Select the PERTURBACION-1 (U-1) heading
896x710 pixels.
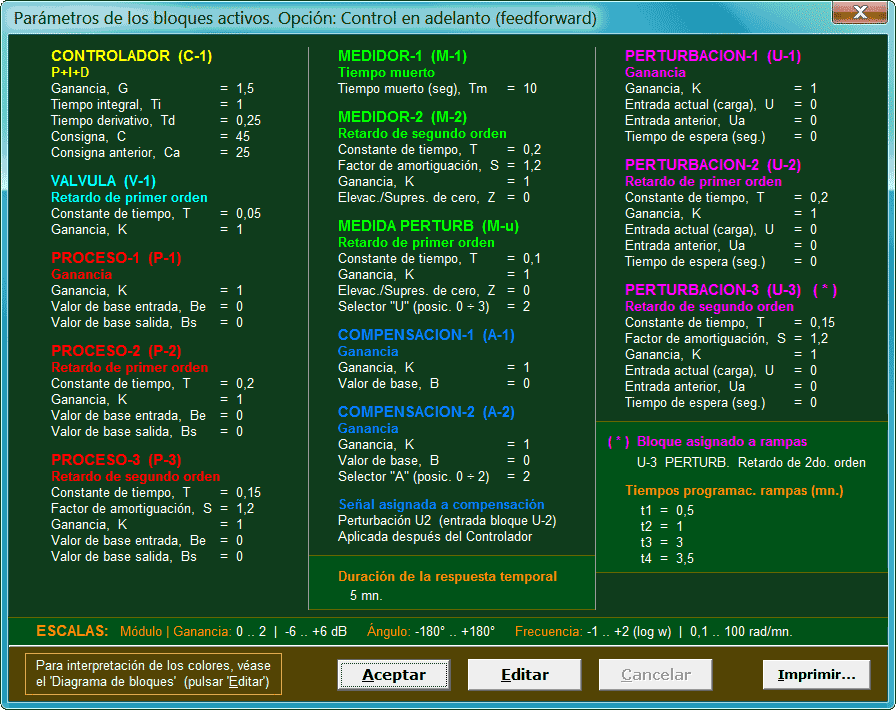tap(713, 57)
